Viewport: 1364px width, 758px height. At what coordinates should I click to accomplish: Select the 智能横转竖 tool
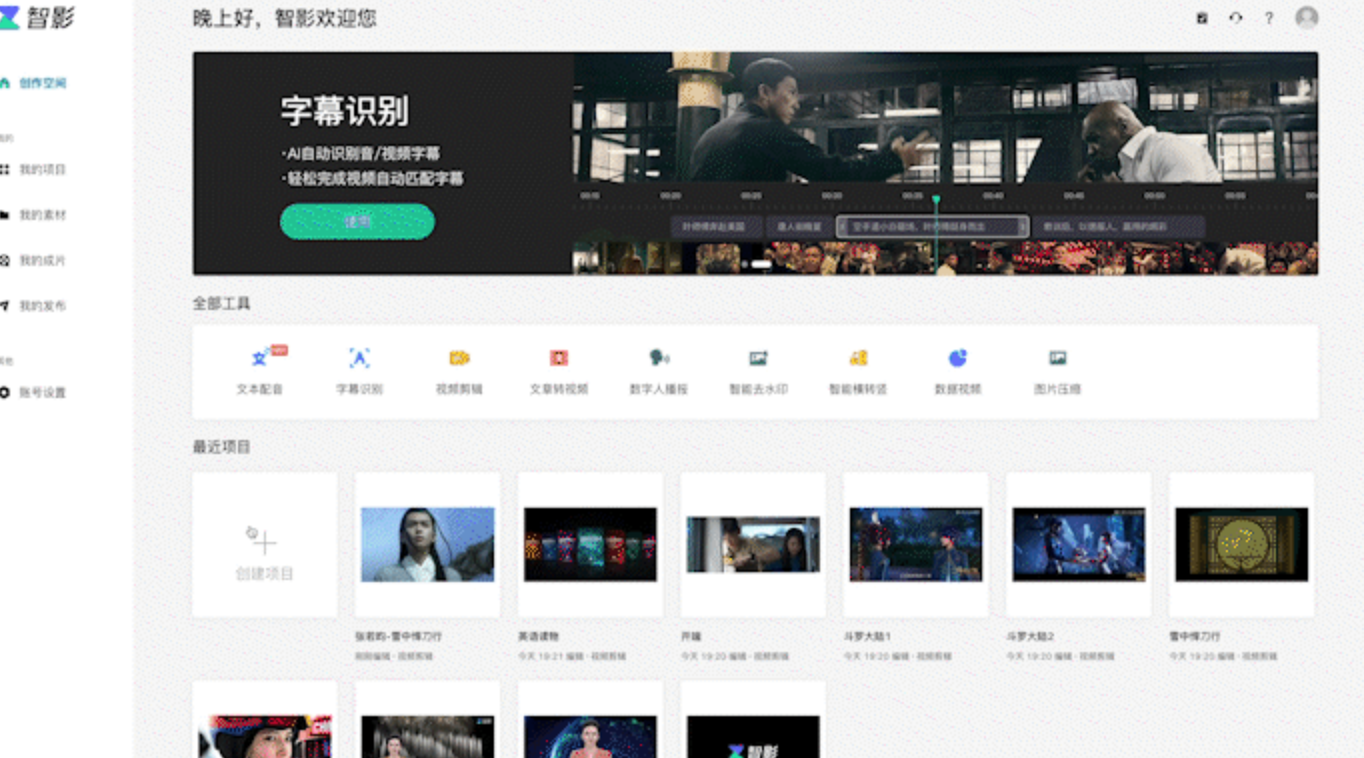click(x=858, y=371)
